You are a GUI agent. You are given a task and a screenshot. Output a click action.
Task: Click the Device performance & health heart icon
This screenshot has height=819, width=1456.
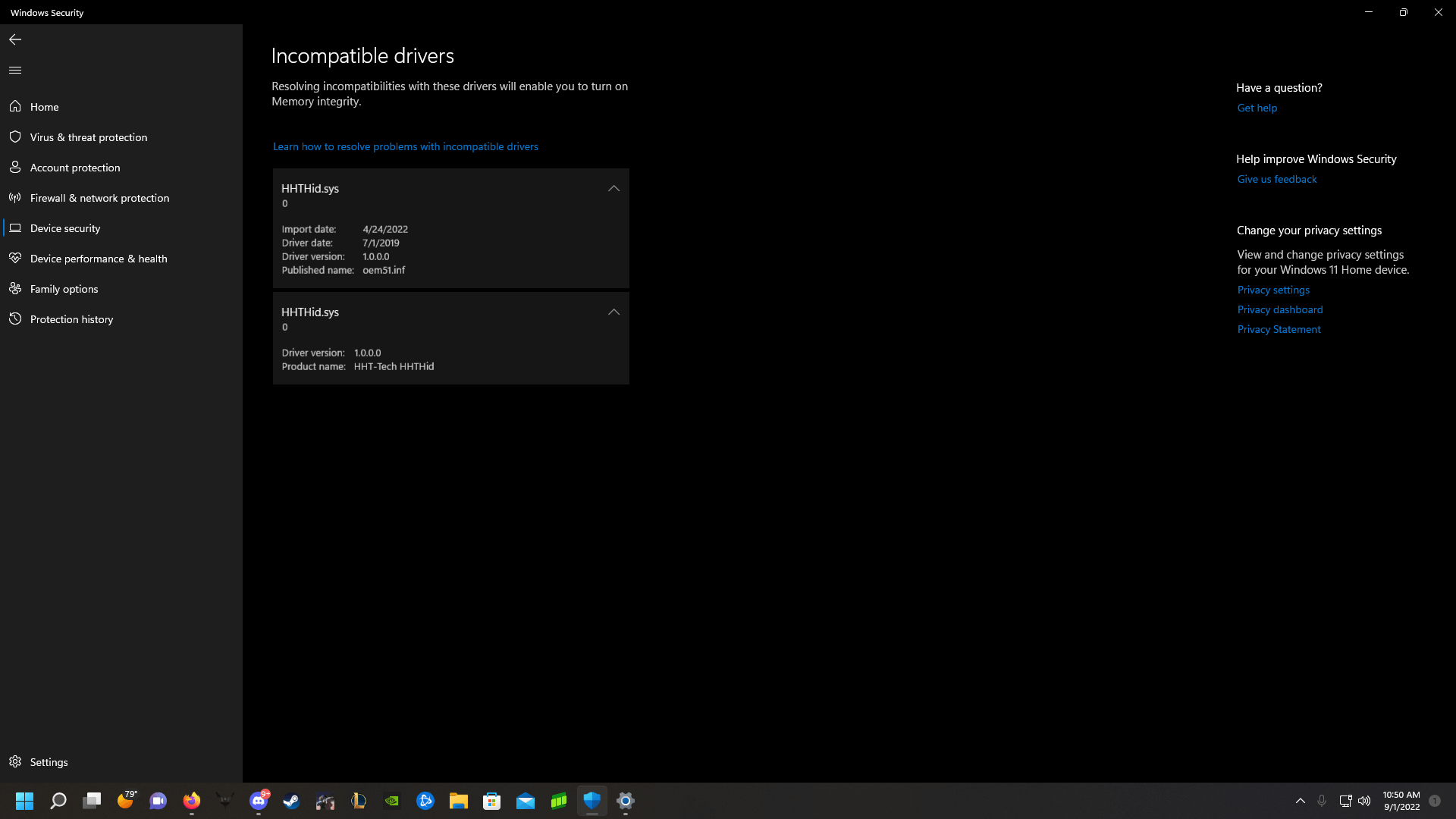15,258
